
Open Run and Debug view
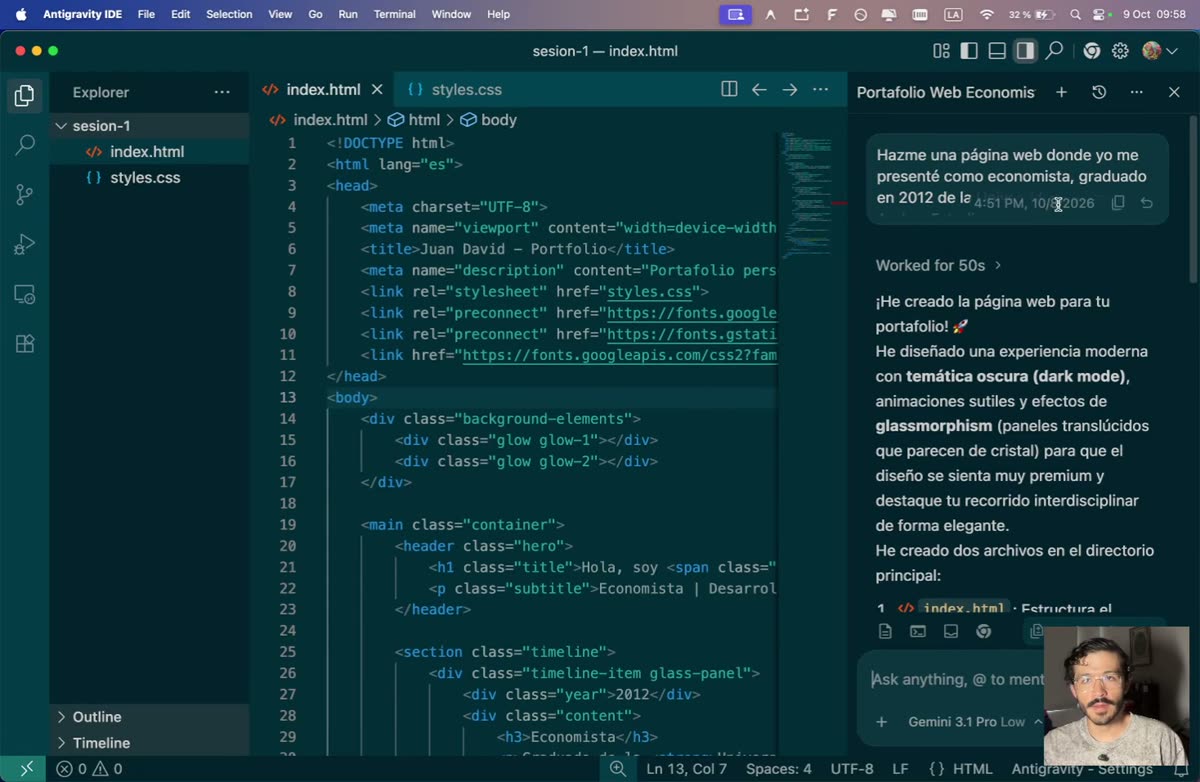[x=25, y=244]
